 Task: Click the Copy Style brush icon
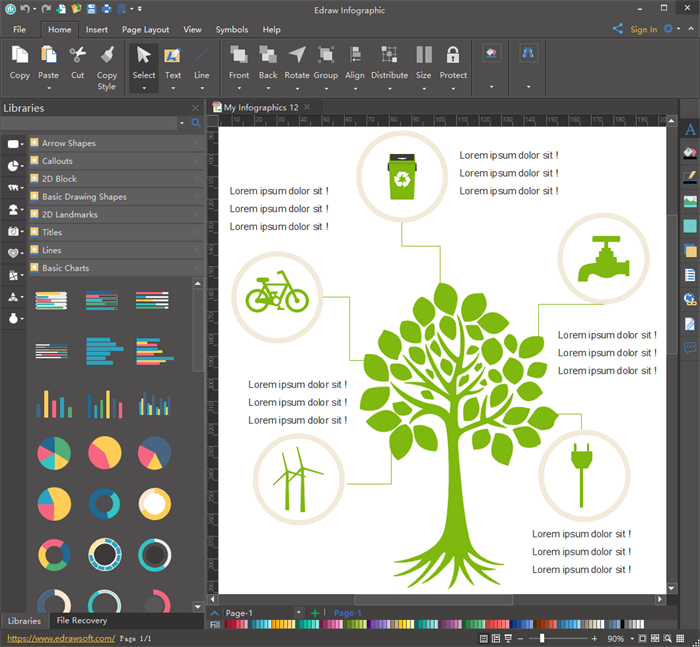pyautogui.click(x=107, y=56)
